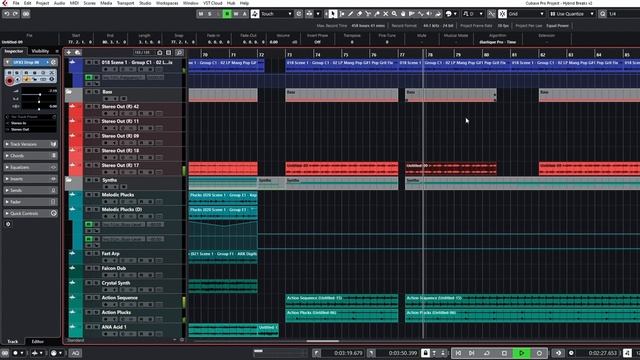
Task: Click the horizontal scrollbar below the arrangement
Action: click(322, 341)
